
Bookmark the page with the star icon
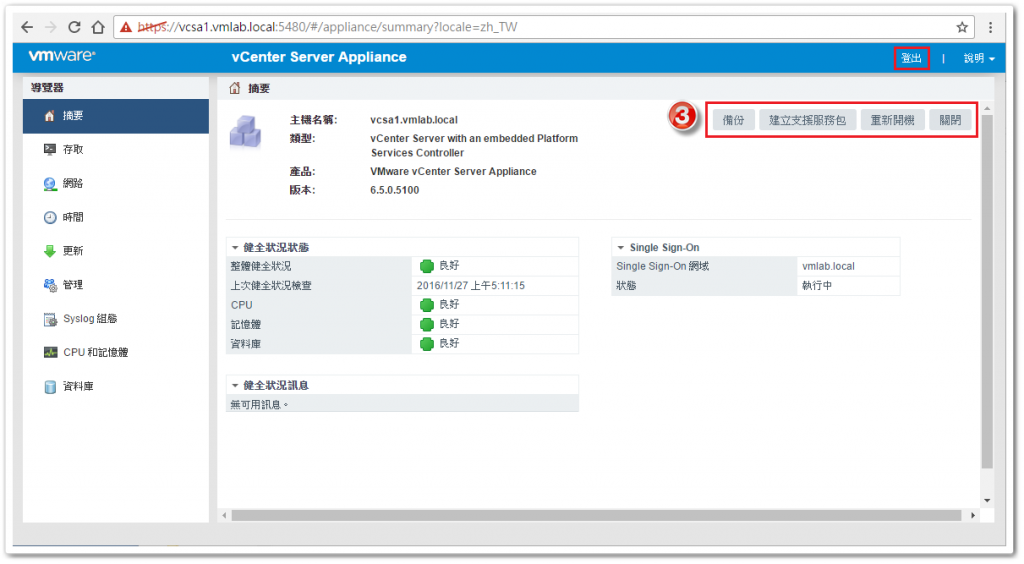(962, 27)
